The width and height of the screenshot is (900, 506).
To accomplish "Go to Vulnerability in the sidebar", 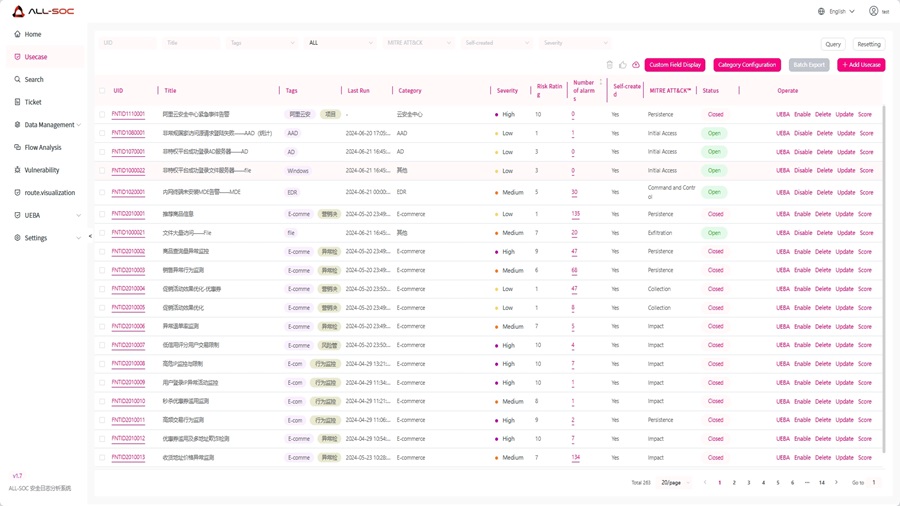I will coord(41,170).
